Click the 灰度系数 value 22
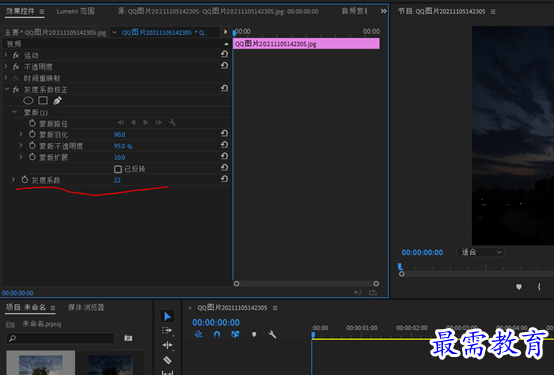Screen dimensions: 554x375 (117, 180)
